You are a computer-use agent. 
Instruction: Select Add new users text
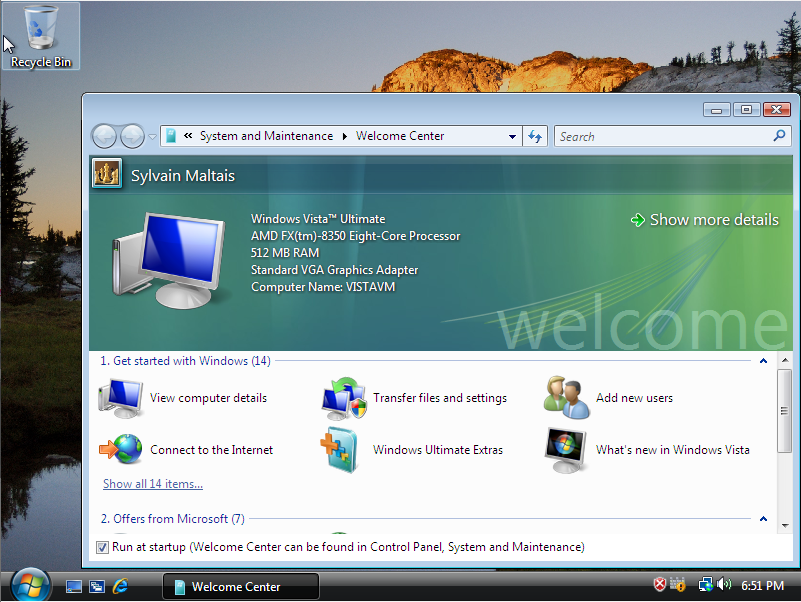(x=634, y=398)
